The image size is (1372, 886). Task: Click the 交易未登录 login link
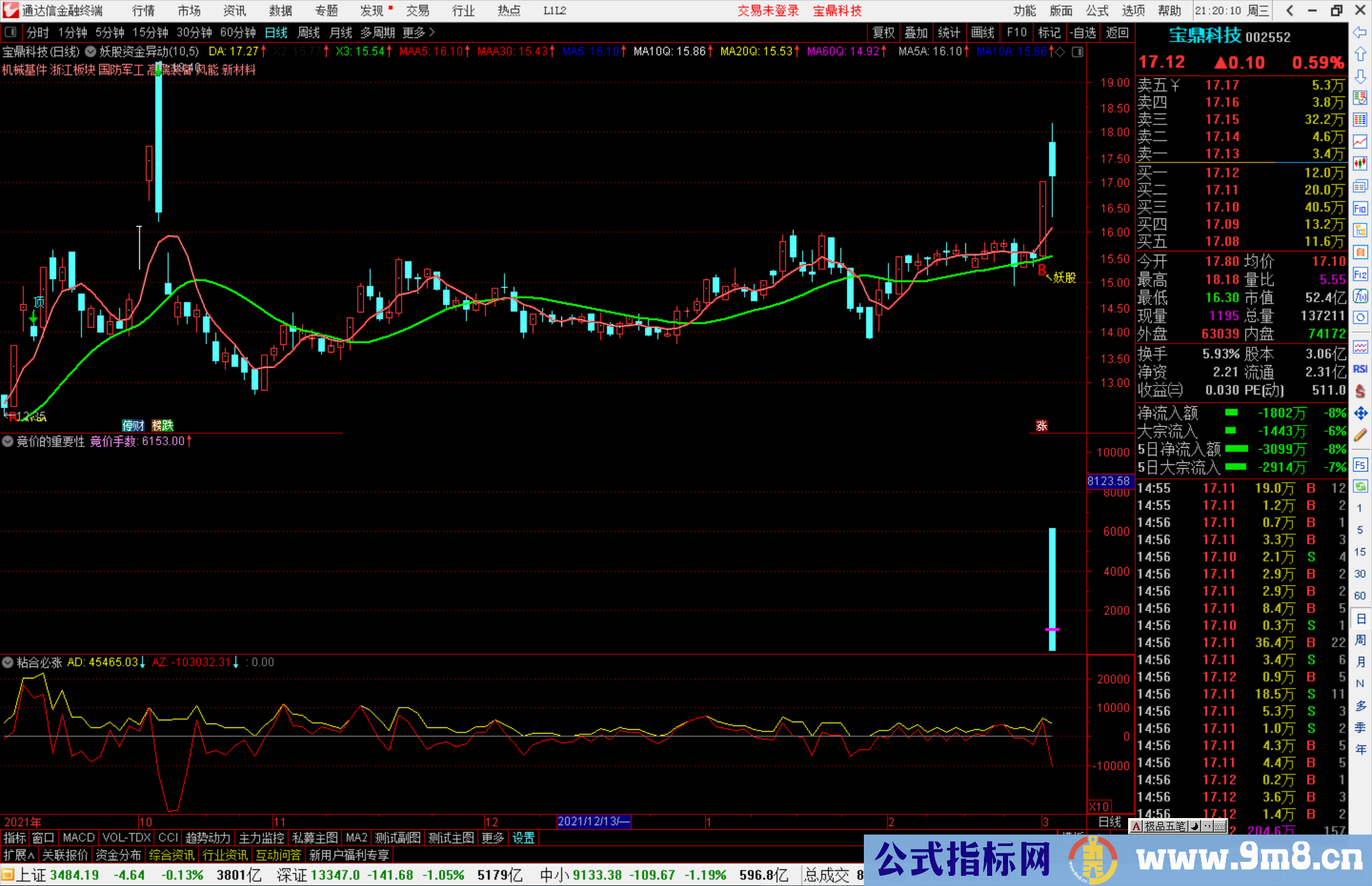pos(768,11)
